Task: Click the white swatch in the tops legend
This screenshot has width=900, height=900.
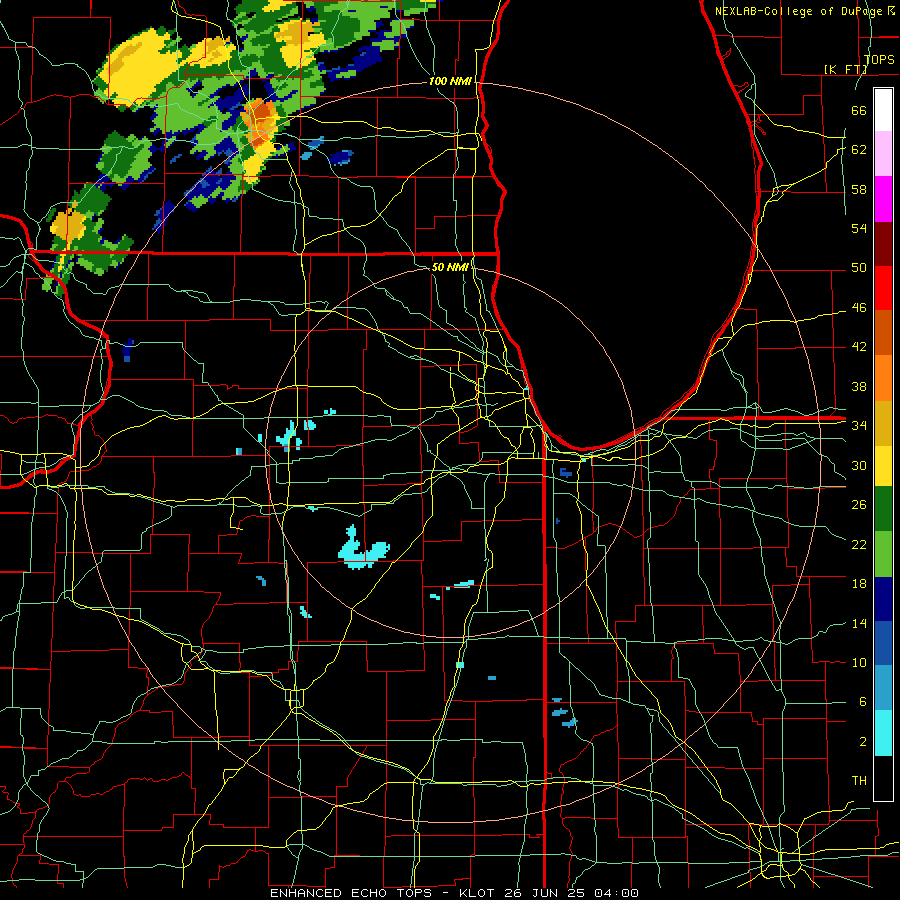Action: (x=883, y=110)
